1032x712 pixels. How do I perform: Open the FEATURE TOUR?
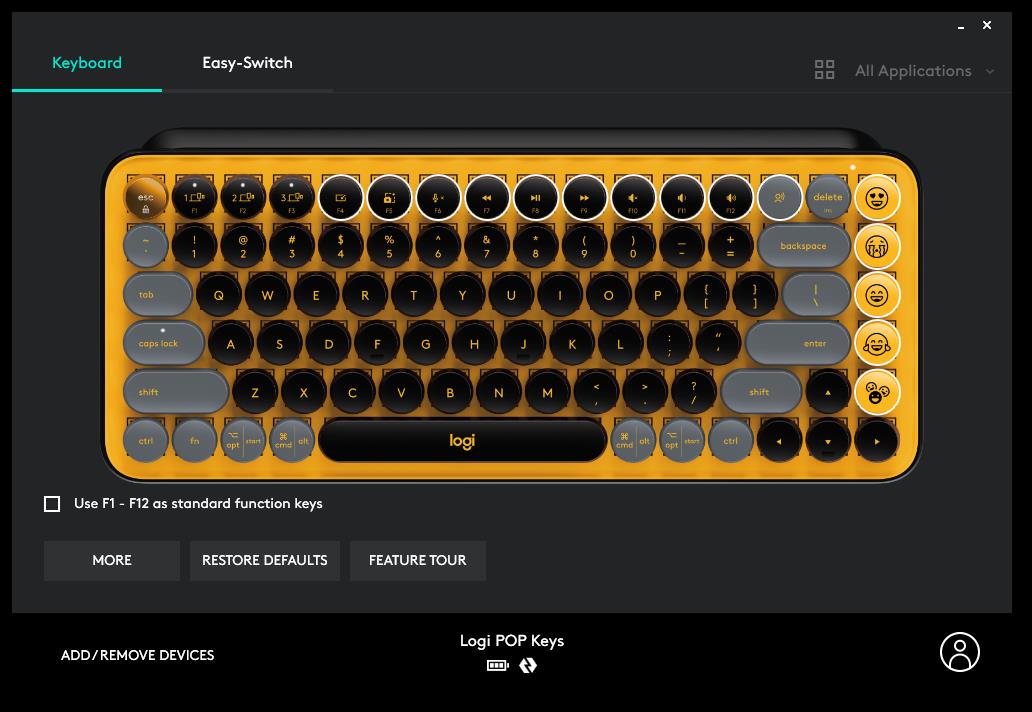[418, 561]
